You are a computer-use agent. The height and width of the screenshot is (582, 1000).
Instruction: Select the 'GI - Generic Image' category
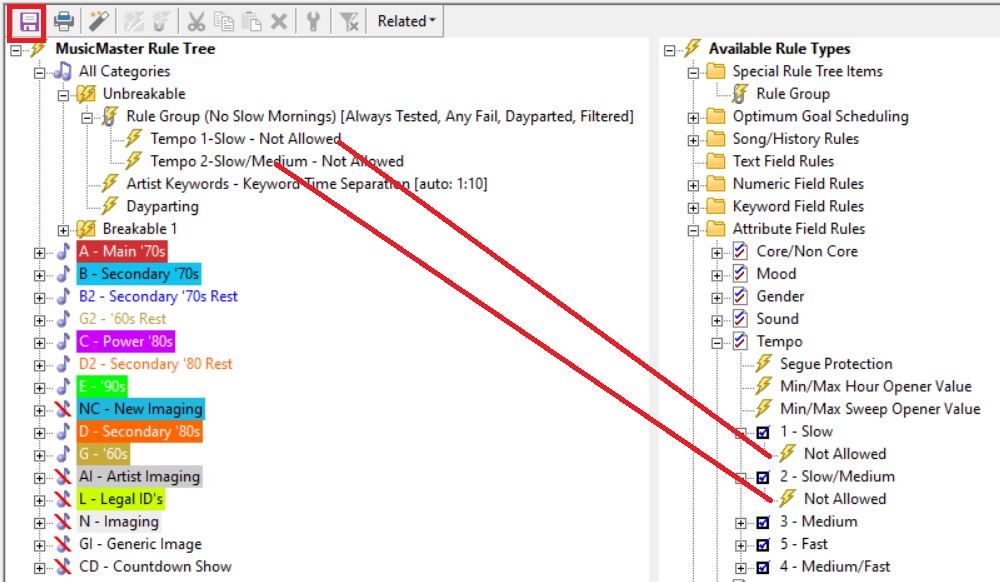[x=140, y=544]
